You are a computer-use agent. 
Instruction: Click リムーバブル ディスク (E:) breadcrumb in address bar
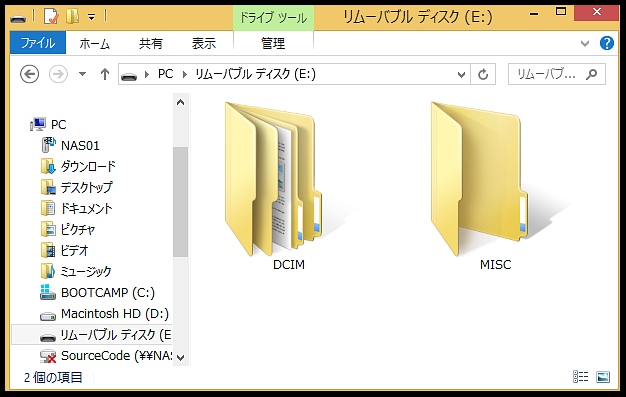[x=256, y=74]
